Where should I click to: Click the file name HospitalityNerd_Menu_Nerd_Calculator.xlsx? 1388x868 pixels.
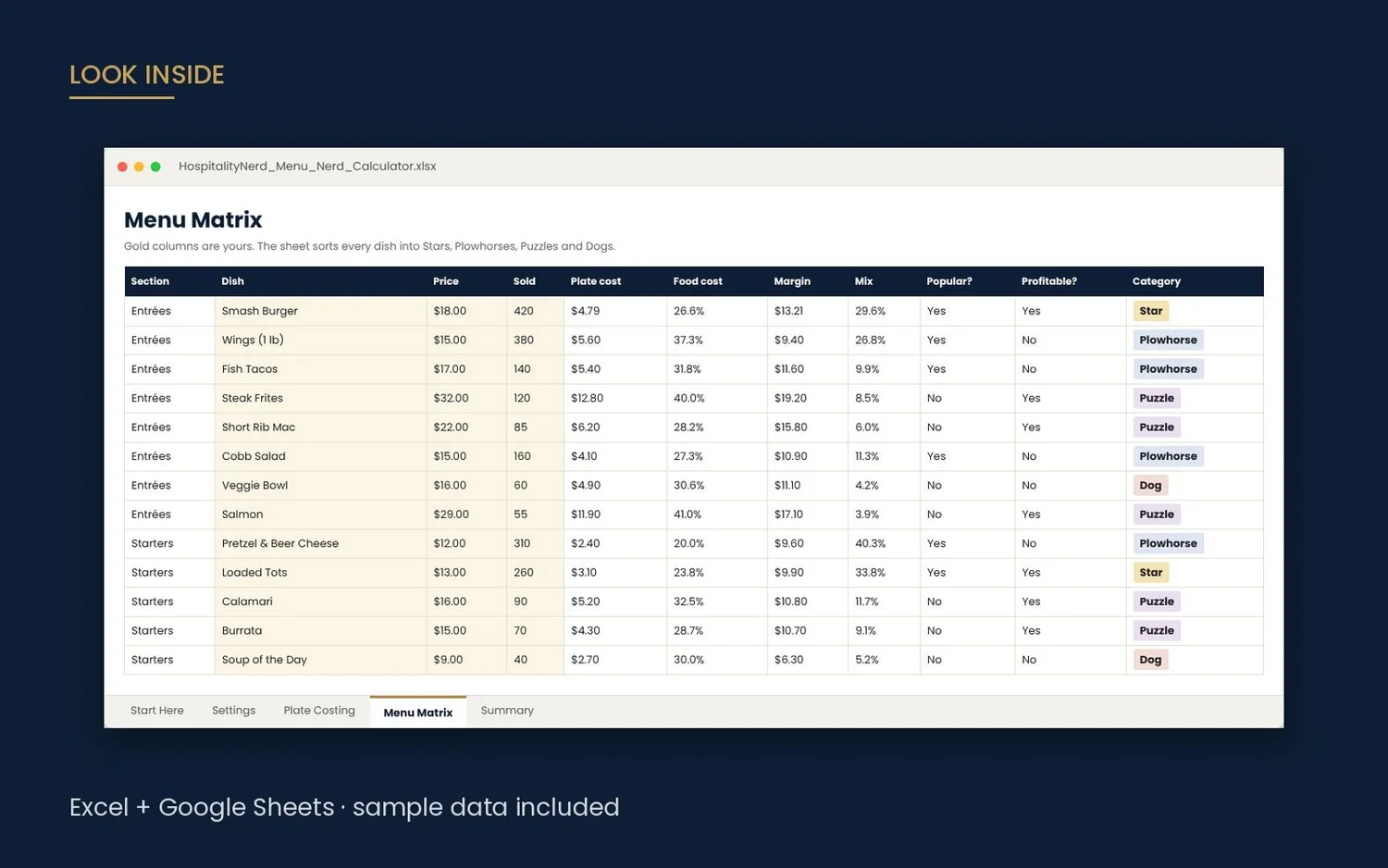[307, 167]
